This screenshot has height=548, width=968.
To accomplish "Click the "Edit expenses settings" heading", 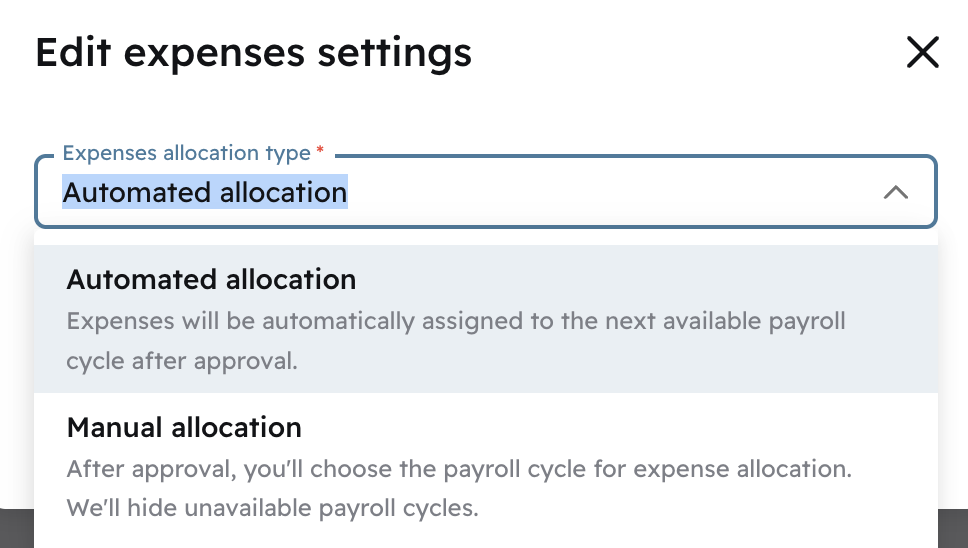I will [253, 52].
